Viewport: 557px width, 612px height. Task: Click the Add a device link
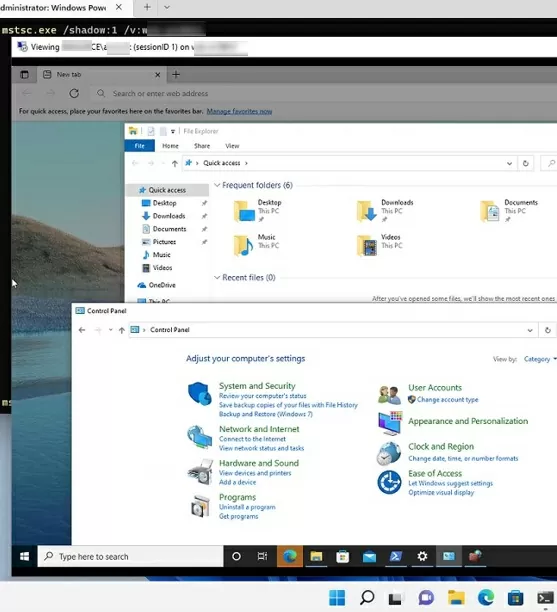(237, 482)
